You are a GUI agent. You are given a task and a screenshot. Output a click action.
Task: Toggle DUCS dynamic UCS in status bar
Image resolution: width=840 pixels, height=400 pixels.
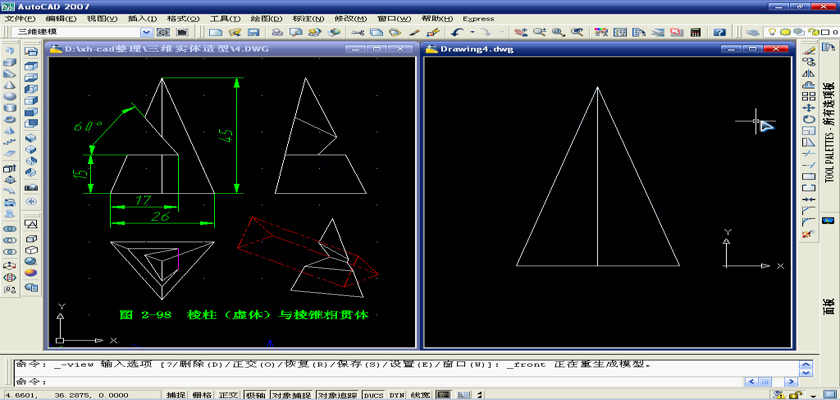click(373, 395)
